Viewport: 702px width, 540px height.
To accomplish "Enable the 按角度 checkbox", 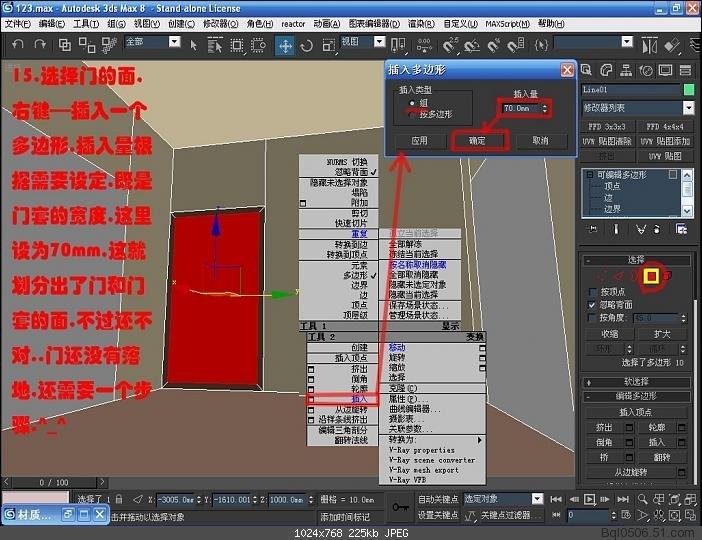I will pos(593,317).
